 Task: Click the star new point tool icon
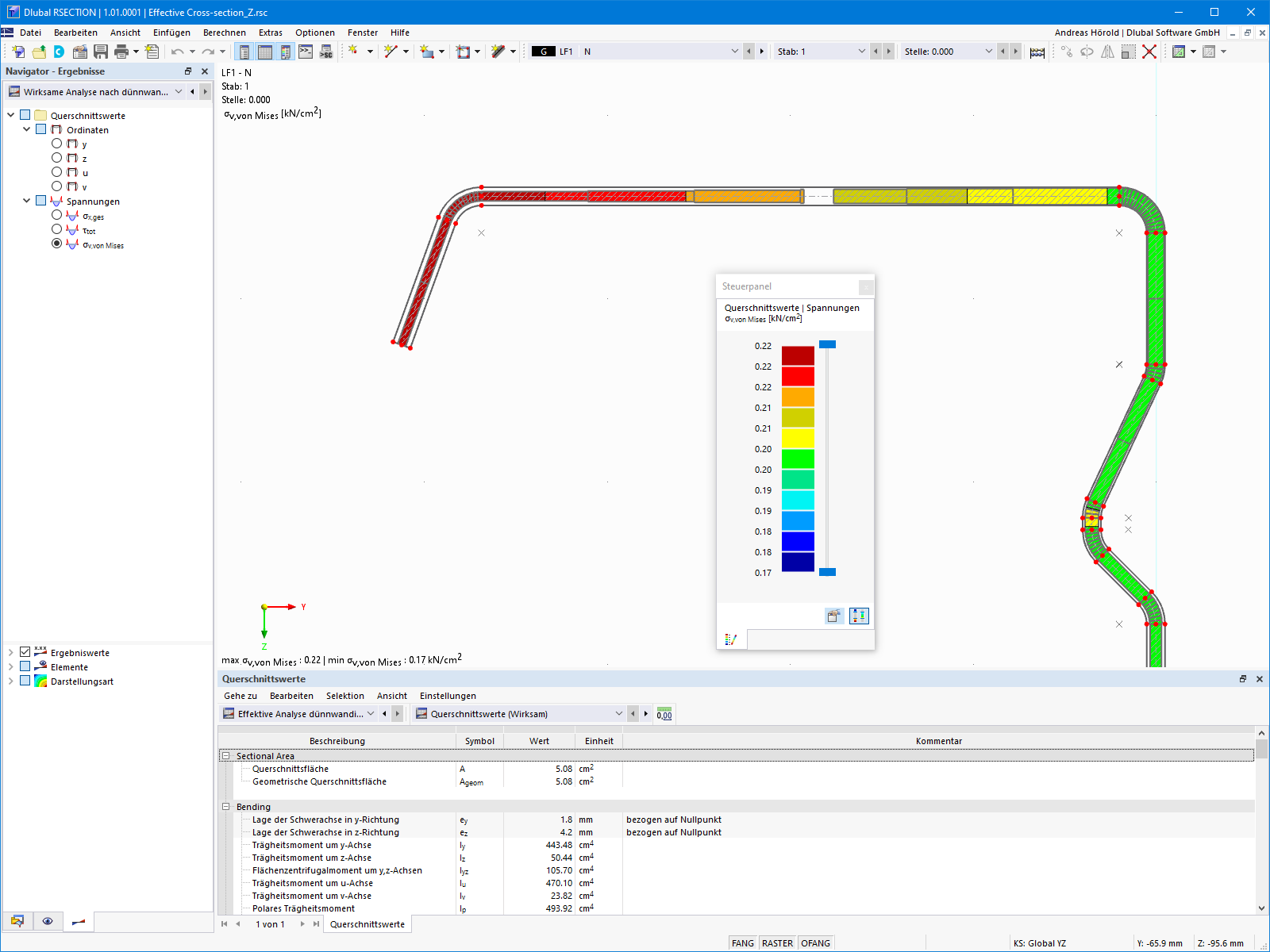[x=353, y=52]
